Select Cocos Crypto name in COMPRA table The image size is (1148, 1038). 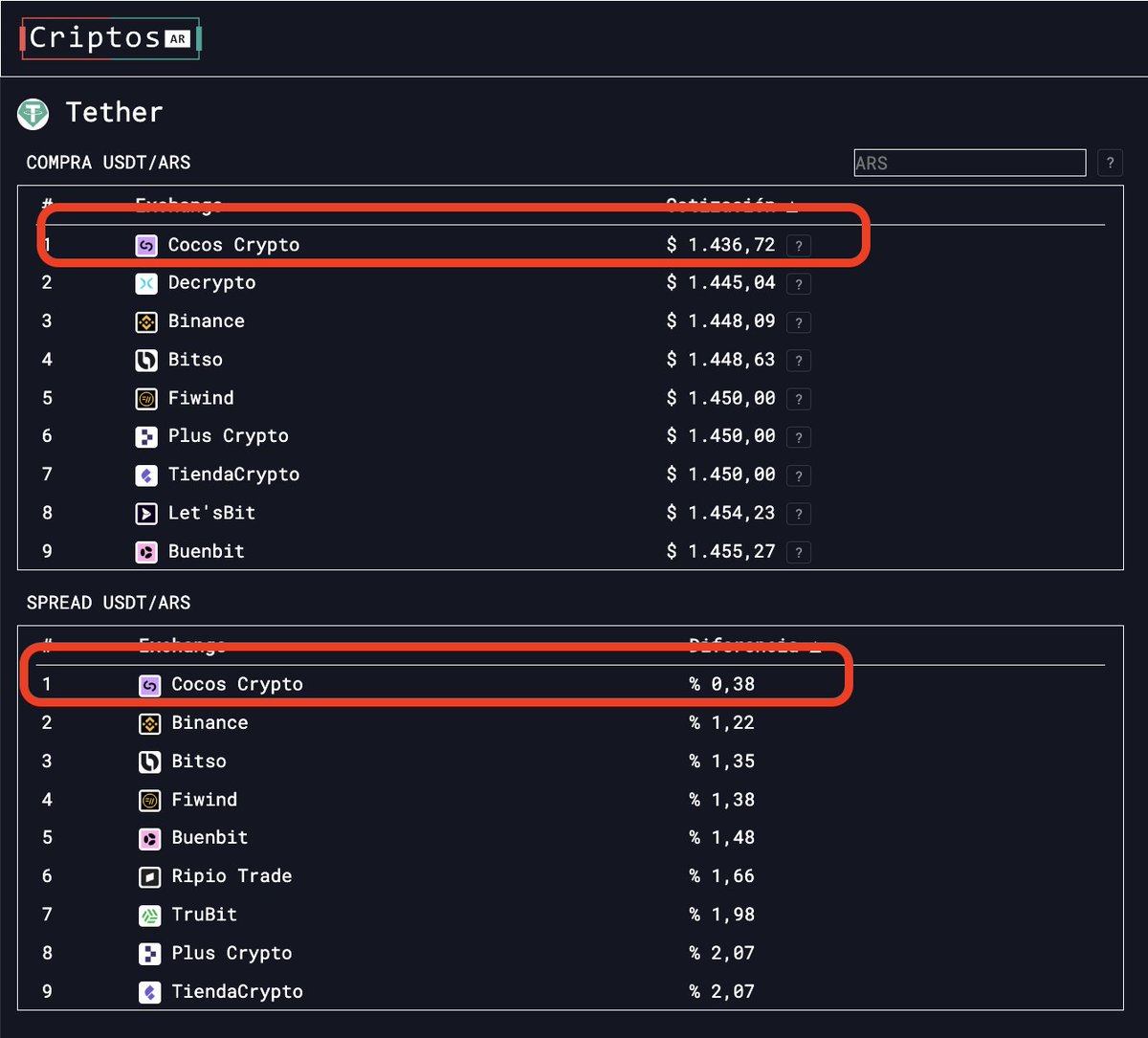click(x=233, y=245)
